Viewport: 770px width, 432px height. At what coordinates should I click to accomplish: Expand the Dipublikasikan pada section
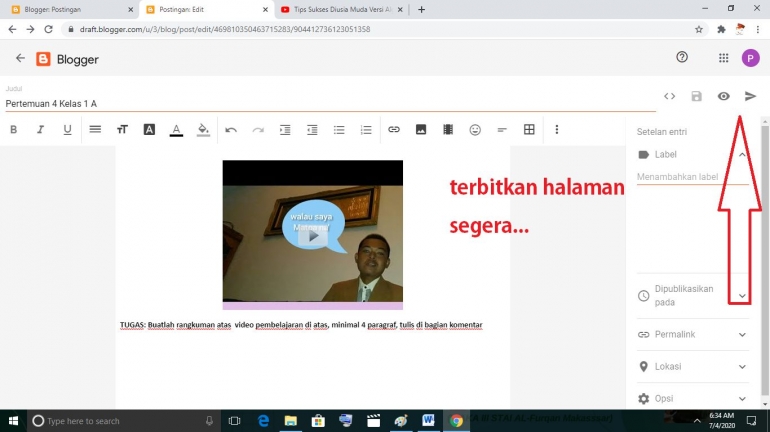point(742,296)
